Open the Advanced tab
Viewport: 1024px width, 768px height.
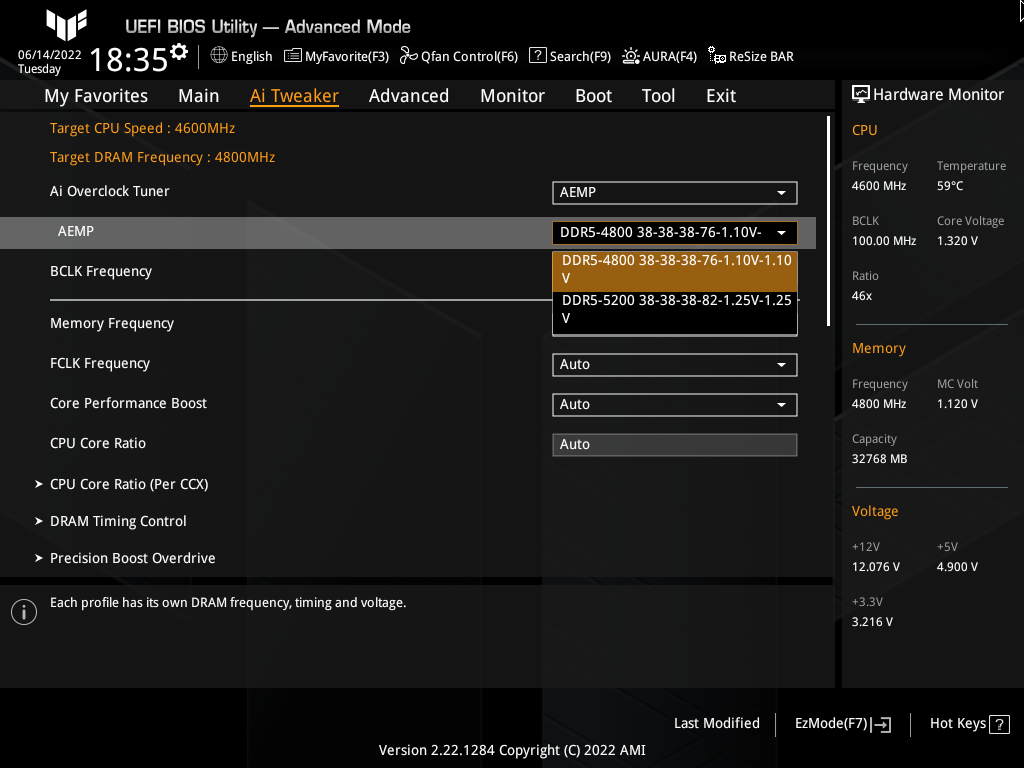click(409, 96)
